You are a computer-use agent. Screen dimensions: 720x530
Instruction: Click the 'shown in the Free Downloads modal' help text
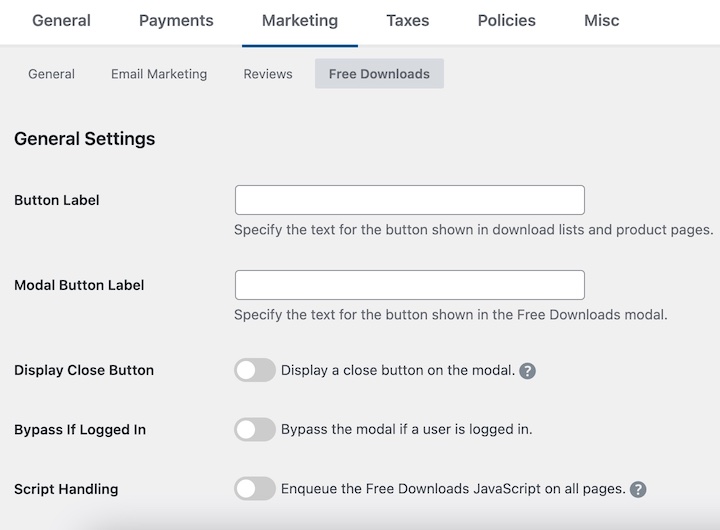pos(450,315)
